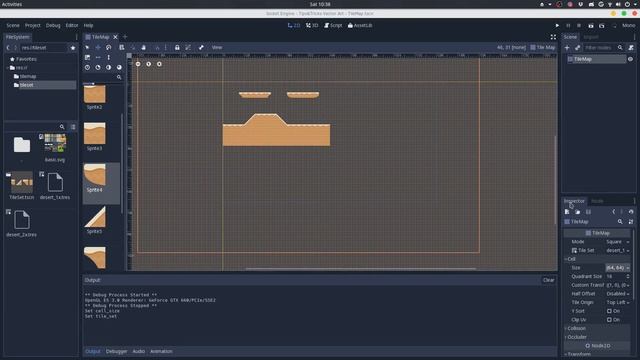640x360 pixels.
Task: Open Inspector object properties tools icon
Action: point(631,222)
